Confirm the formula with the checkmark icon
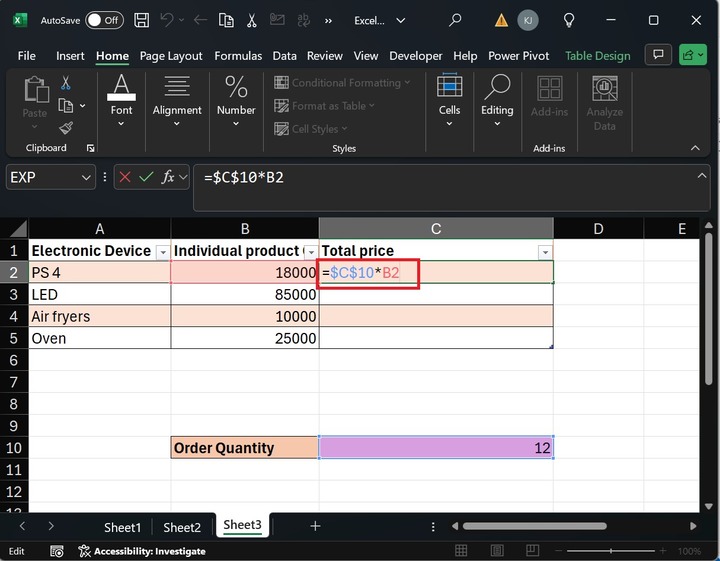Viewport: 720px width, 561px height. click(x=146, y=177)
